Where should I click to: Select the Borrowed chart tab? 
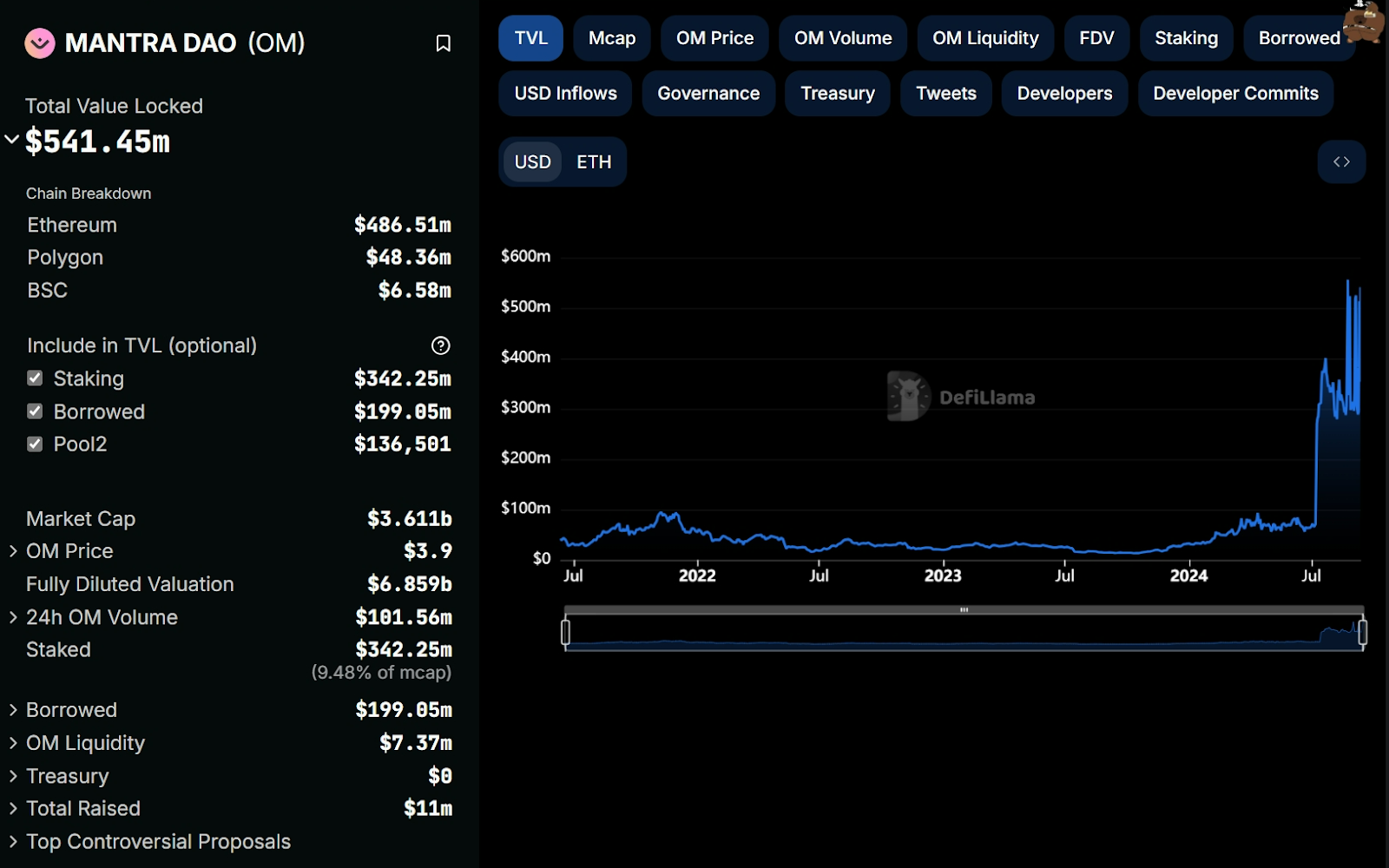click(x=1299, y=38)
